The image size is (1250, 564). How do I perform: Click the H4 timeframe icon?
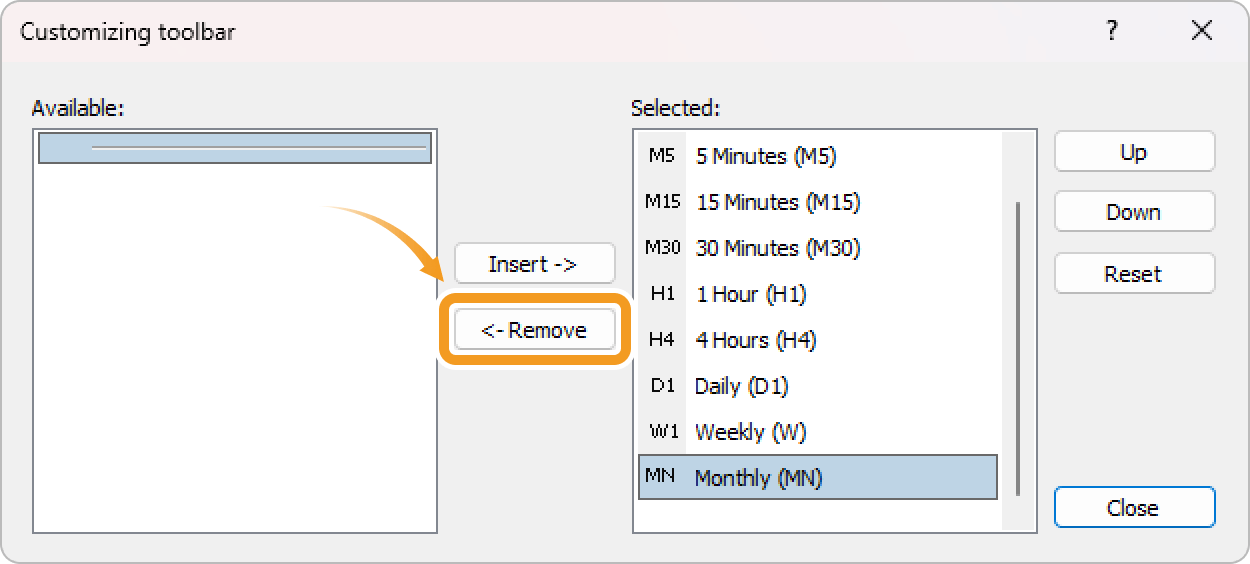pyautogui.click(x=662, y=339)
